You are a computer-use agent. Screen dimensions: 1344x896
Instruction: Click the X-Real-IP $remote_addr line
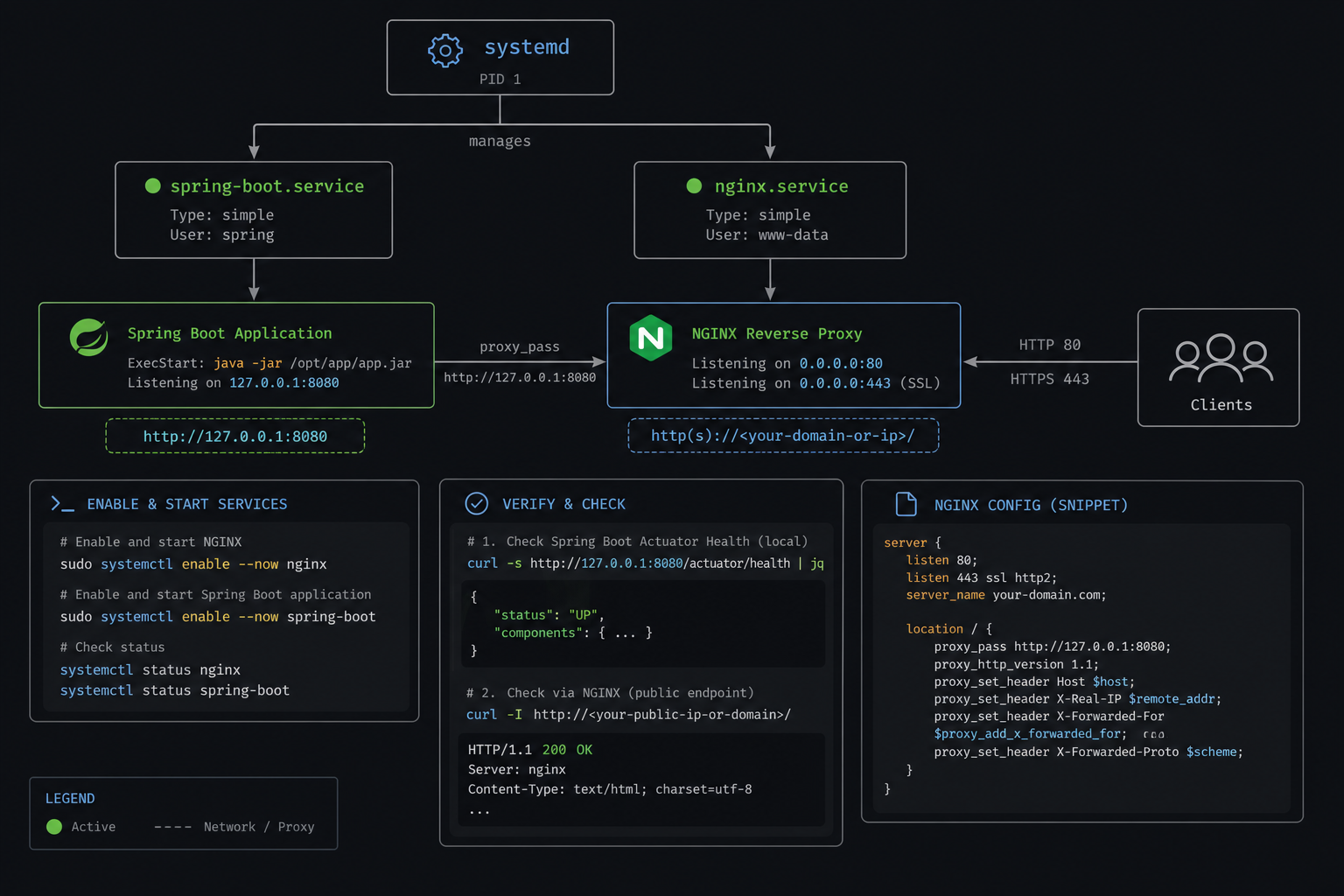coord(1077,699)
